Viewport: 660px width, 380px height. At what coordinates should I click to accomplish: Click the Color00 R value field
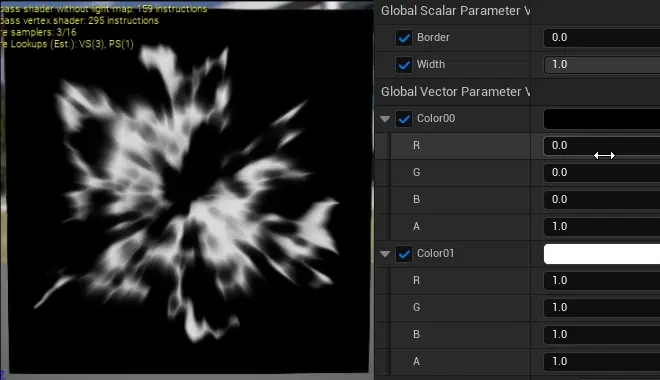pos(602,146)
